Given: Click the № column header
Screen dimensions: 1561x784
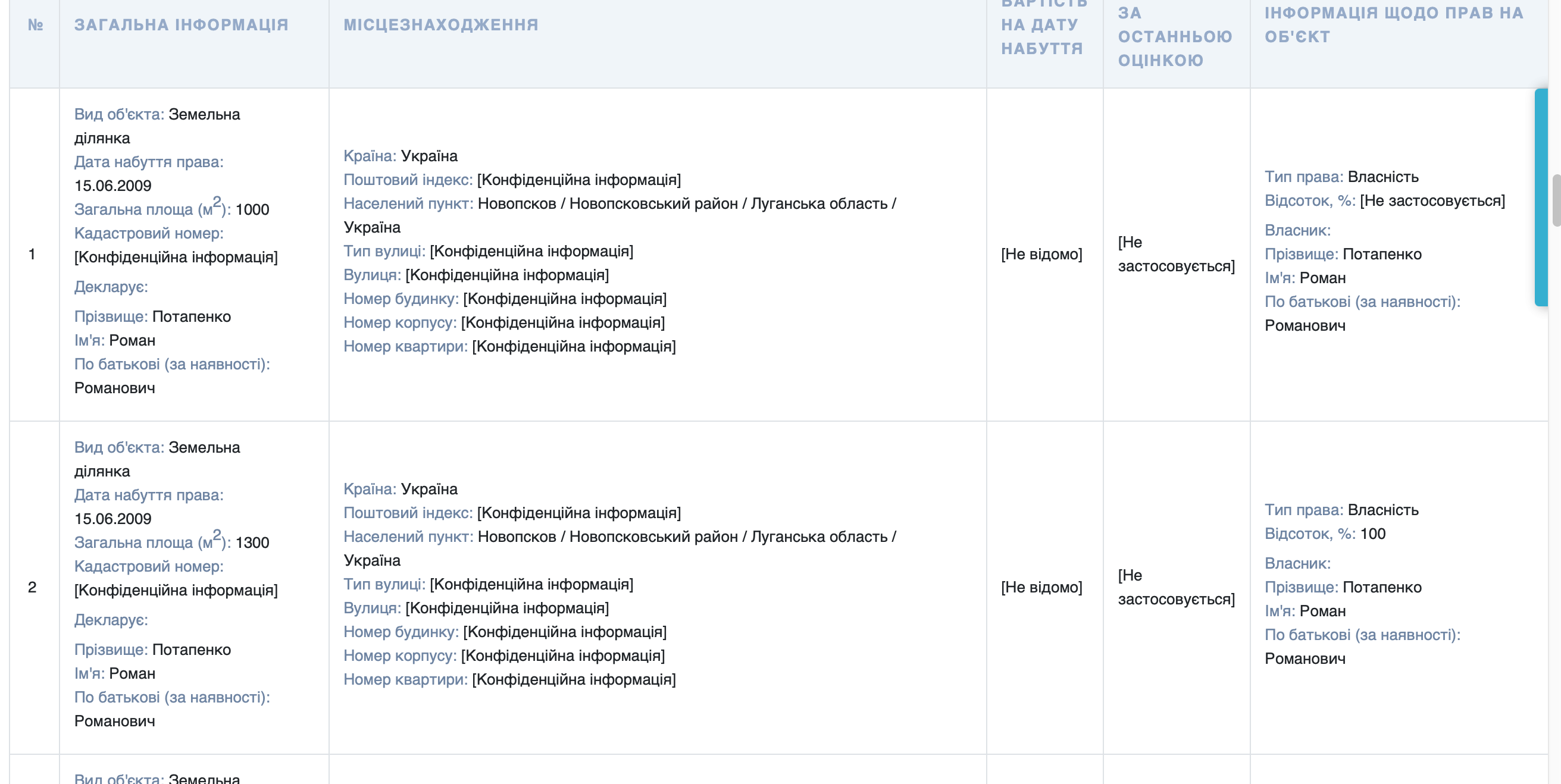Looking at the screenshot, I should coord(35,25).
